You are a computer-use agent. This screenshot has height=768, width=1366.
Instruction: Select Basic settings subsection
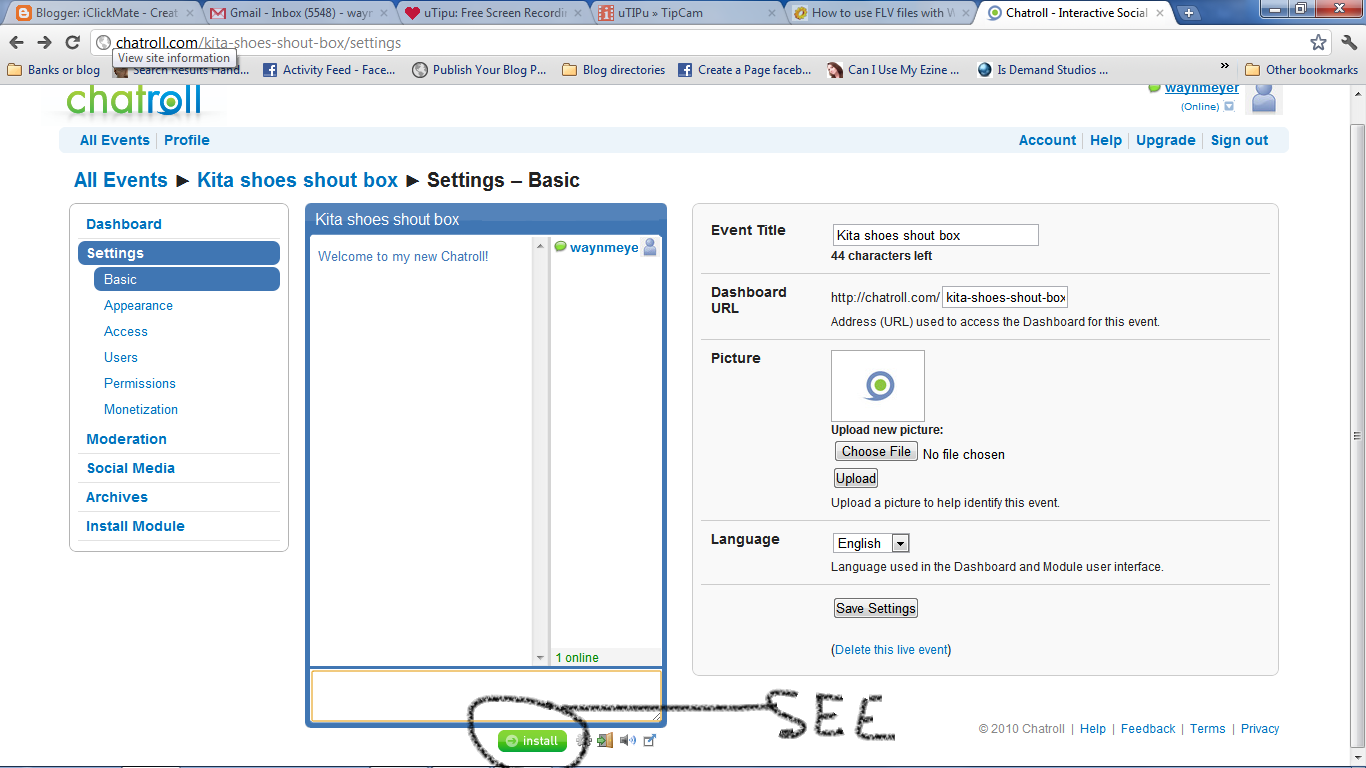pos(187,279)
